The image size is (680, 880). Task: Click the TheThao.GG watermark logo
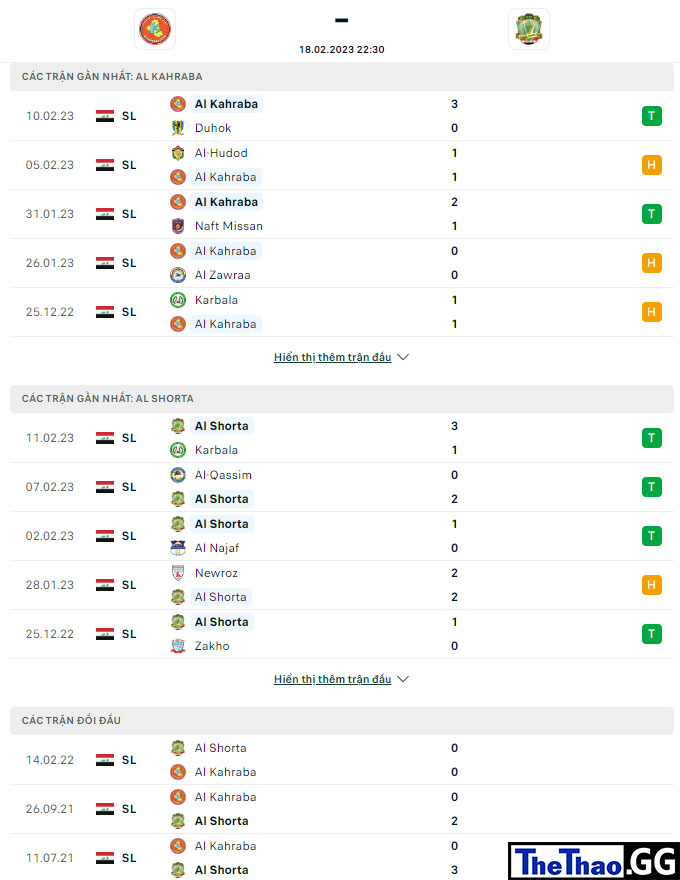tap(594, 861)
